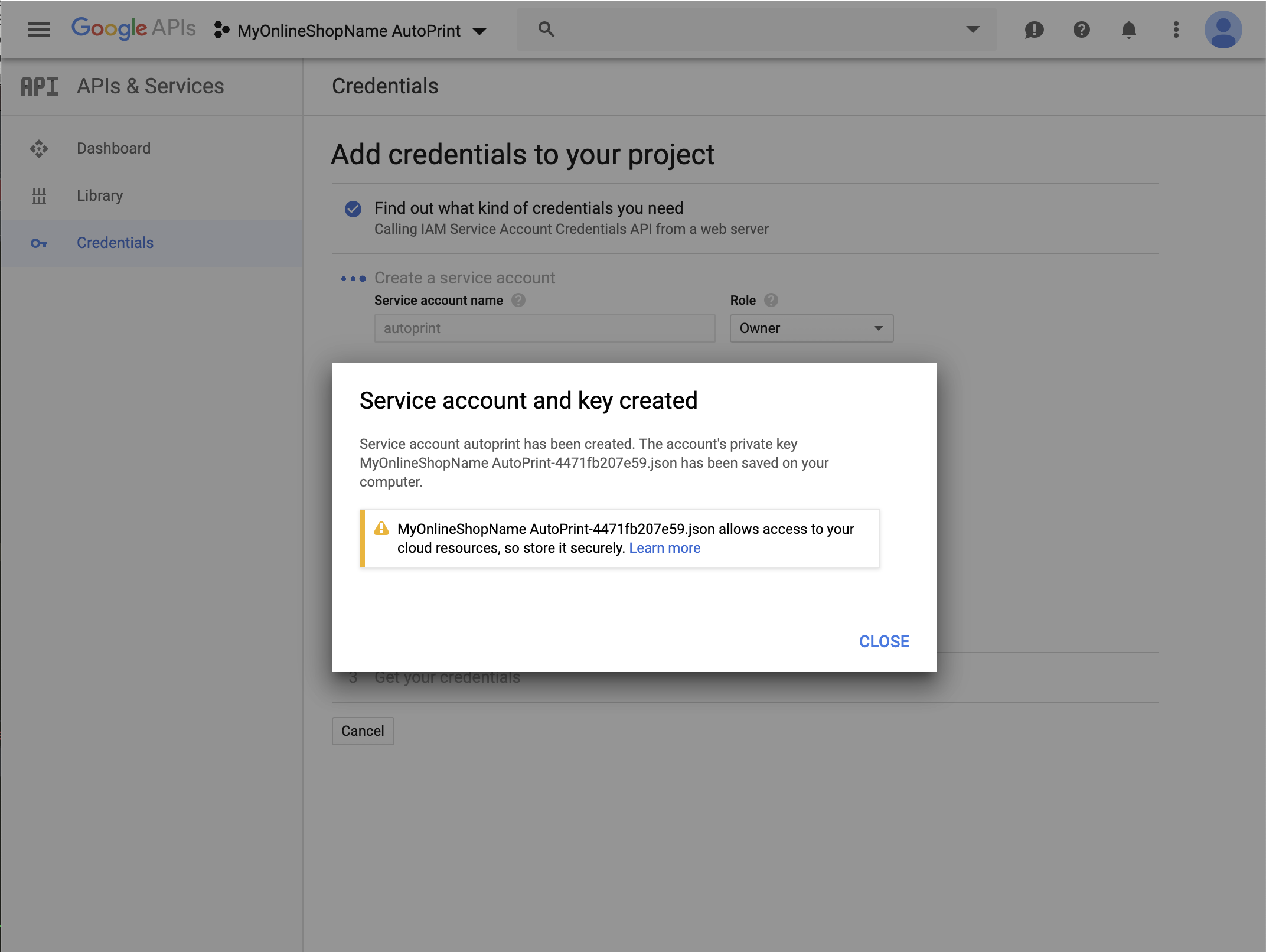Click the Cancel button
This screenshot has height=952, width=1266.
pos(363,731)
